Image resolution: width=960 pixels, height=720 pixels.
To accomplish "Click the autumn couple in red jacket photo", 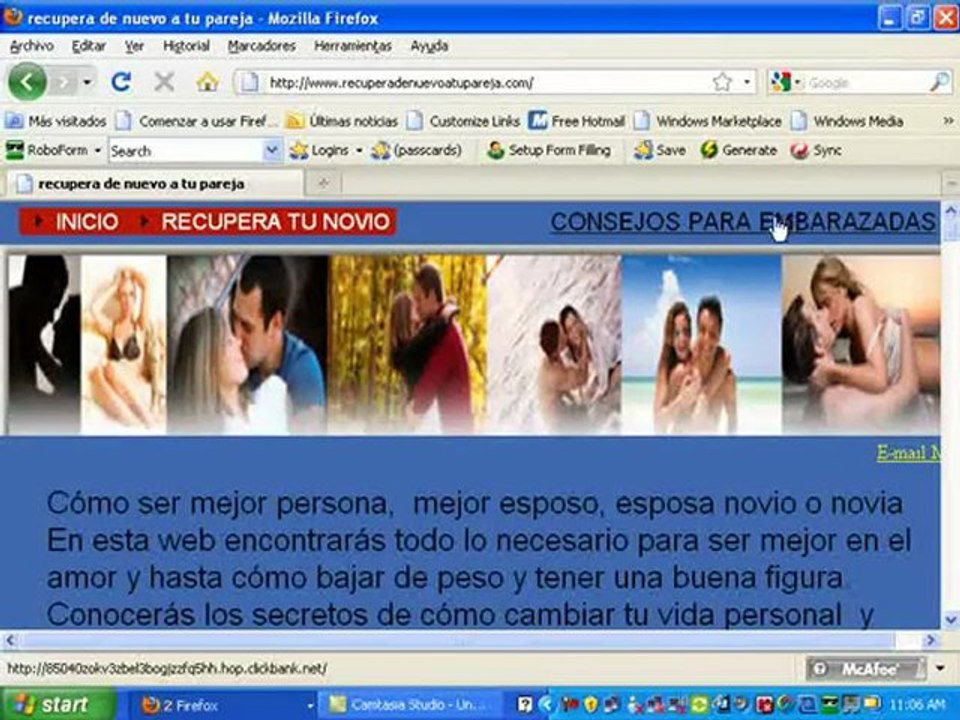I will [408, 345].
